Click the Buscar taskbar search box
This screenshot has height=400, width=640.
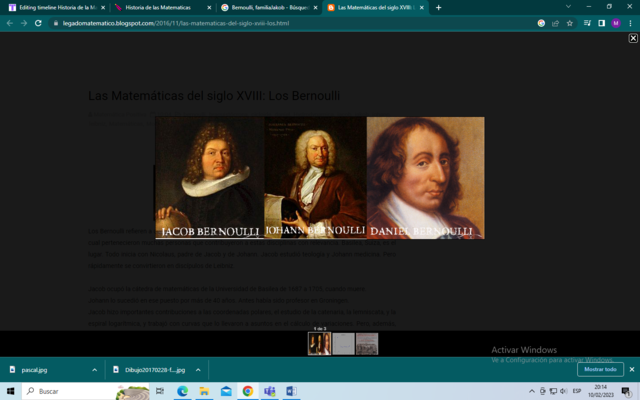[85, 391]
